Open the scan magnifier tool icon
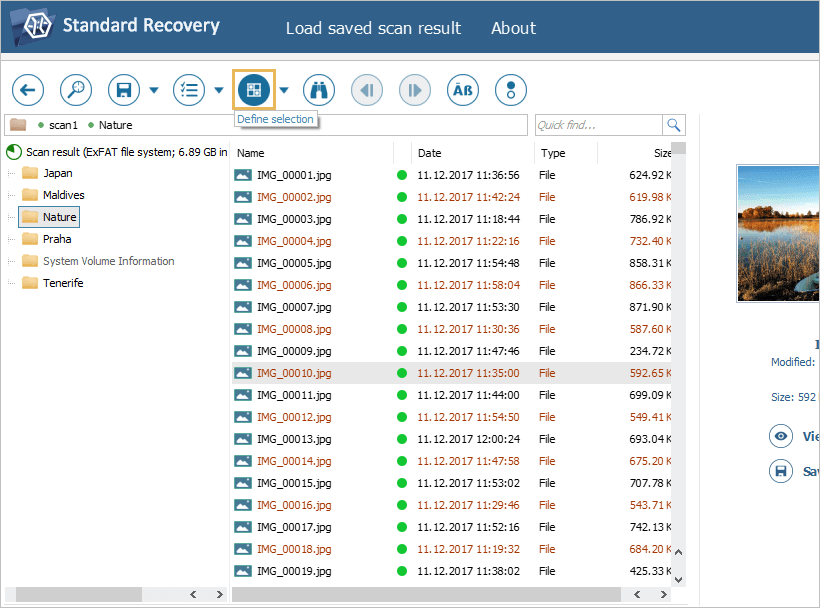Screen dimensions: 820x608 point(75,90)
